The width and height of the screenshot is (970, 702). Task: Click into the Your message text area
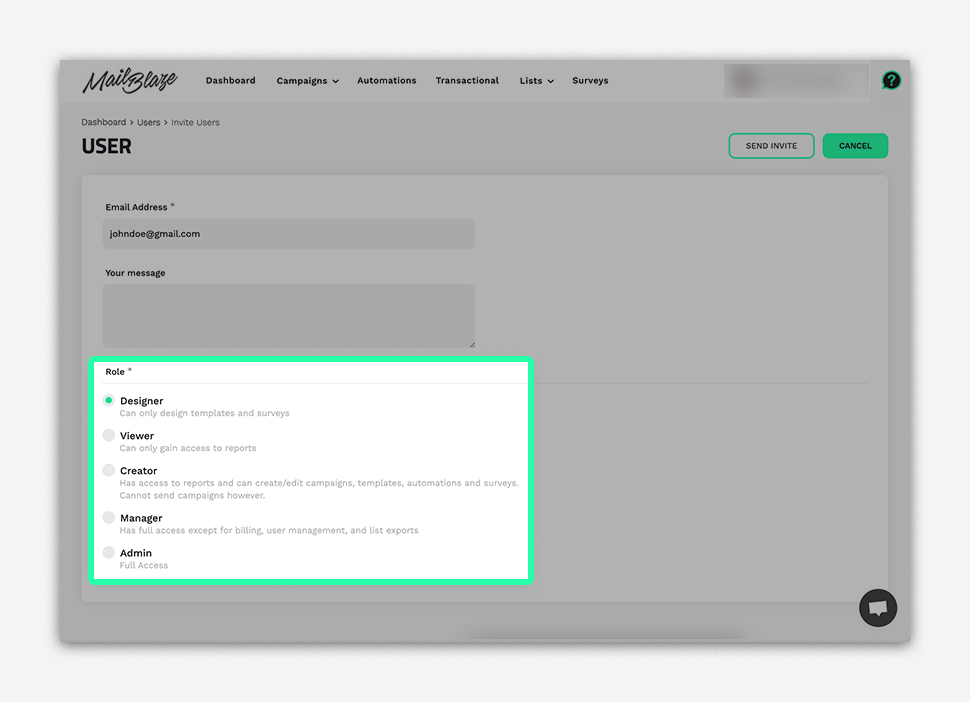pos(288,315)
